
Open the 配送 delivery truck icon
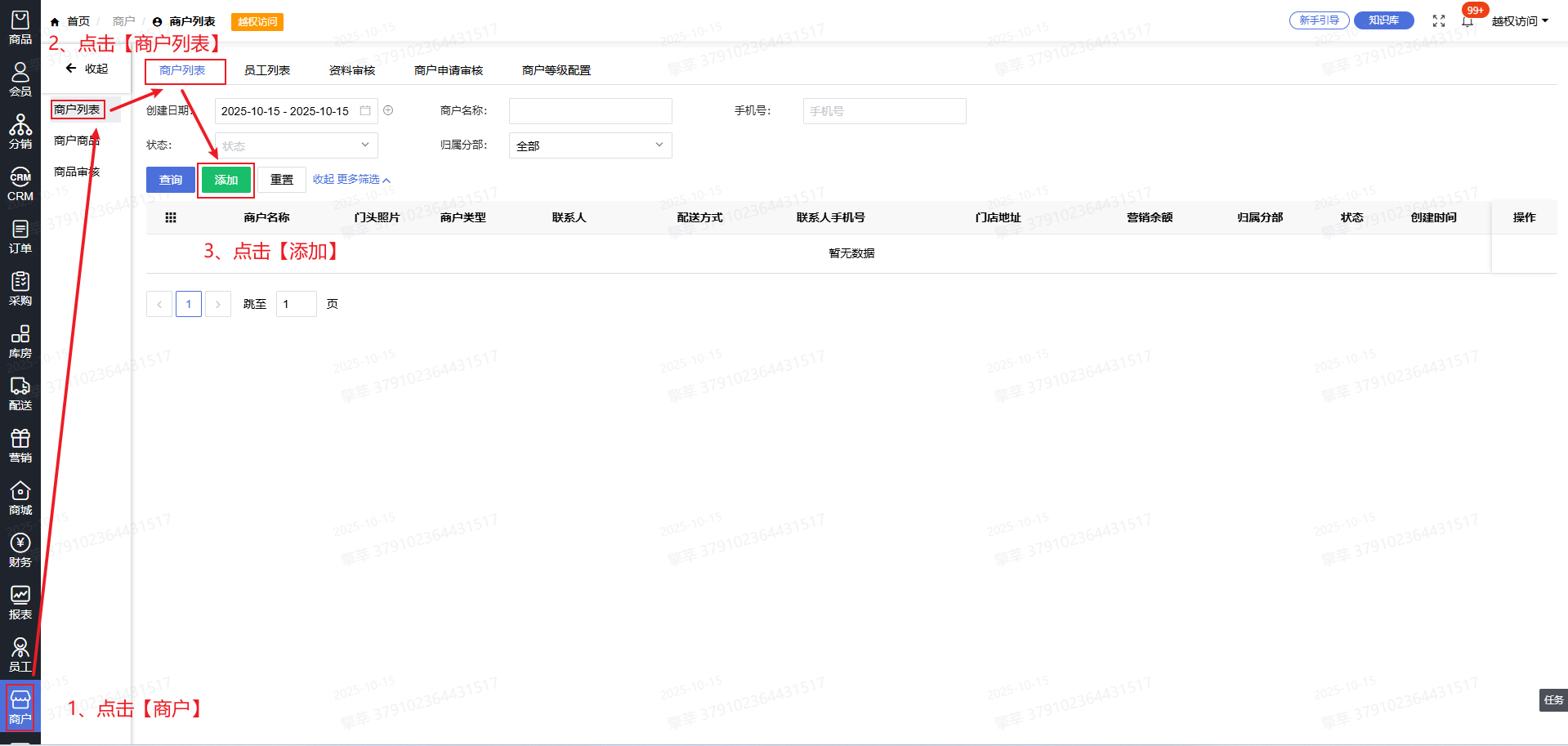click(20, 394)
